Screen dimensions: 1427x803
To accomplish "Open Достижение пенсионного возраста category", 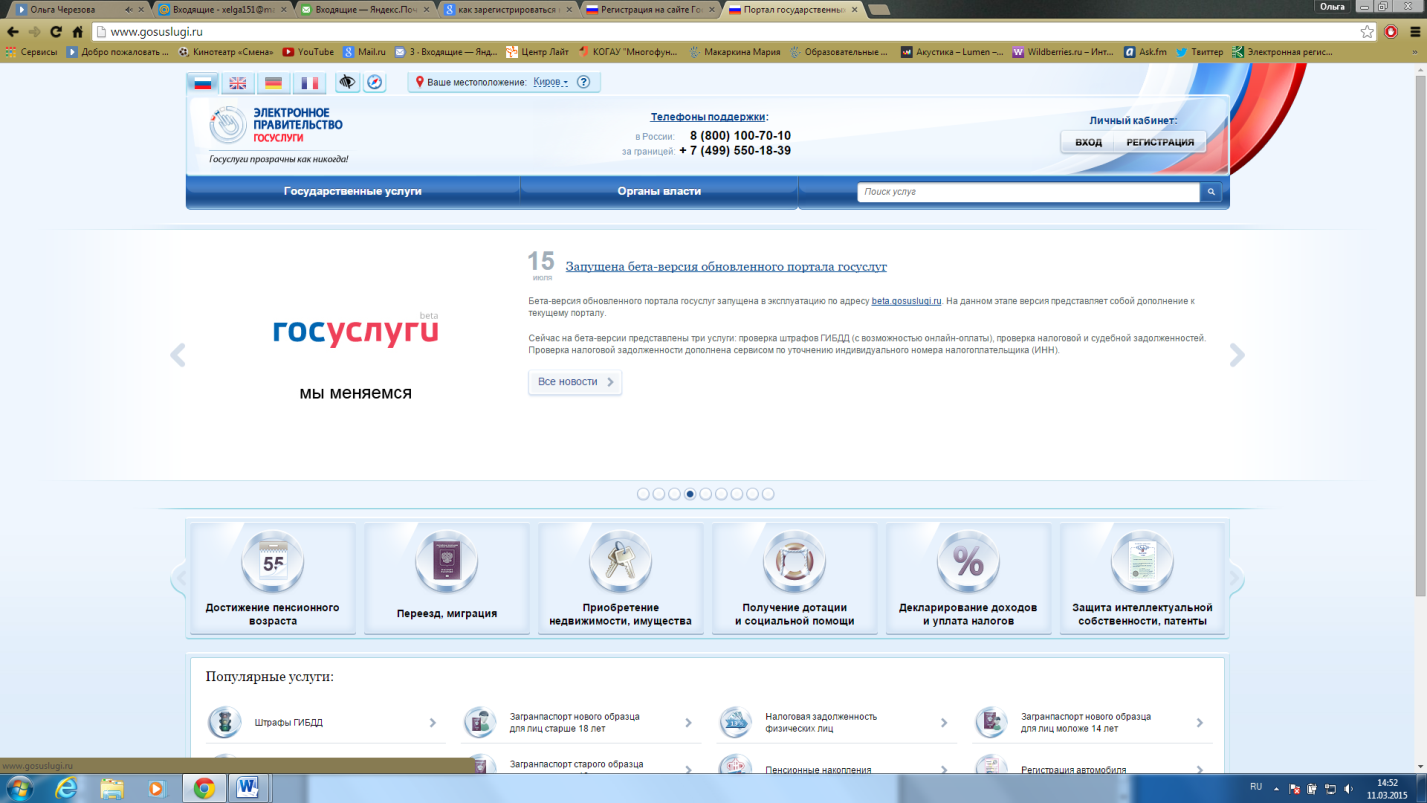I will tap(273, 579).
